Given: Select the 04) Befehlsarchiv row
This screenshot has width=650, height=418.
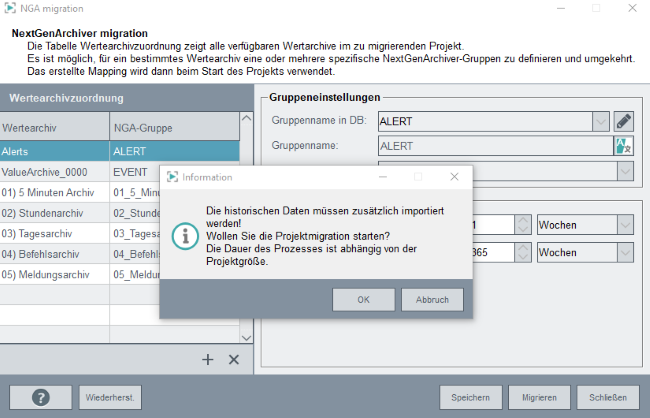Looking at the screenshot, I should [80, 254].
